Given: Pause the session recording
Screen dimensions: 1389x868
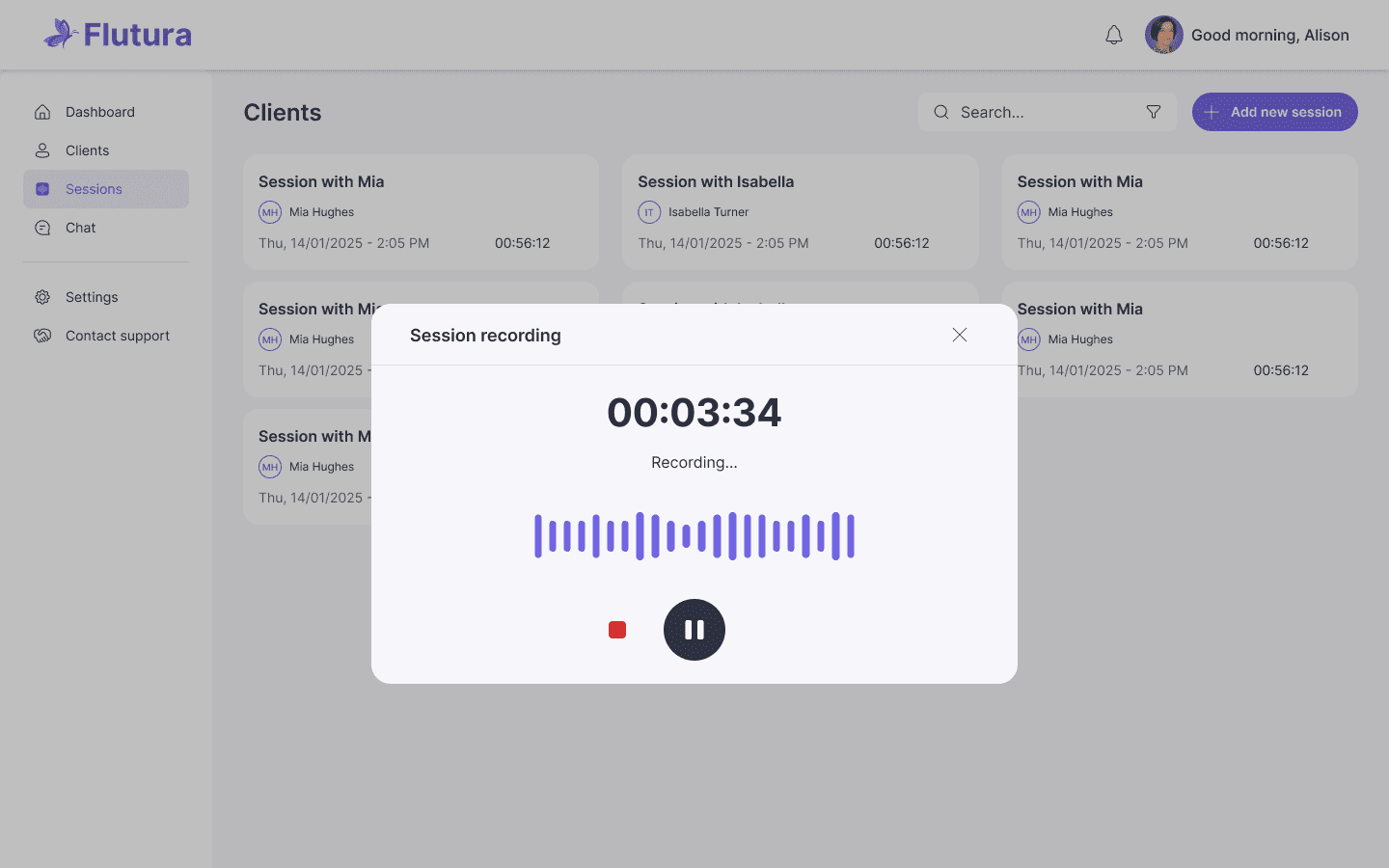Looking at the screenshot, I should pos(694,630).
